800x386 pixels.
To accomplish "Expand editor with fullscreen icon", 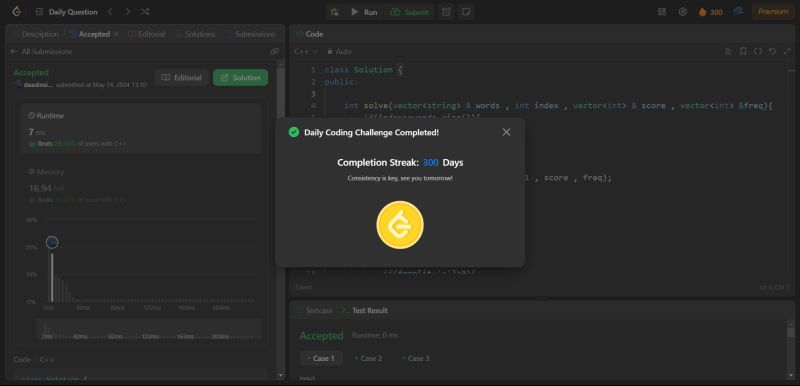I will 786,52.
